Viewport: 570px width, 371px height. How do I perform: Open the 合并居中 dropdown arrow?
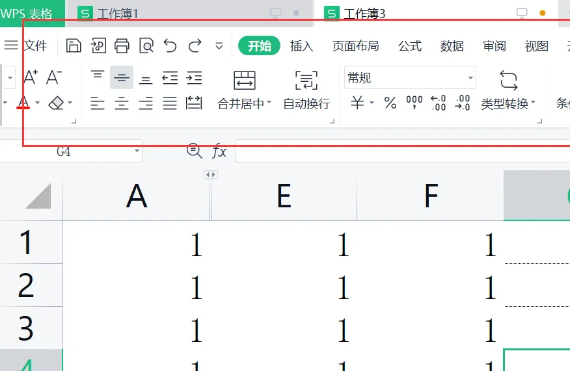pyautogui.click(x=269, y=103)
